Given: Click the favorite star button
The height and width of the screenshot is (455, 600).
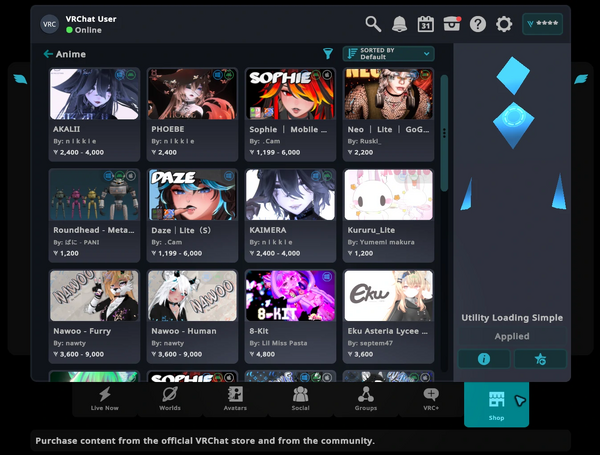Looking at the screenshot, I should click(x=540, y=359).
